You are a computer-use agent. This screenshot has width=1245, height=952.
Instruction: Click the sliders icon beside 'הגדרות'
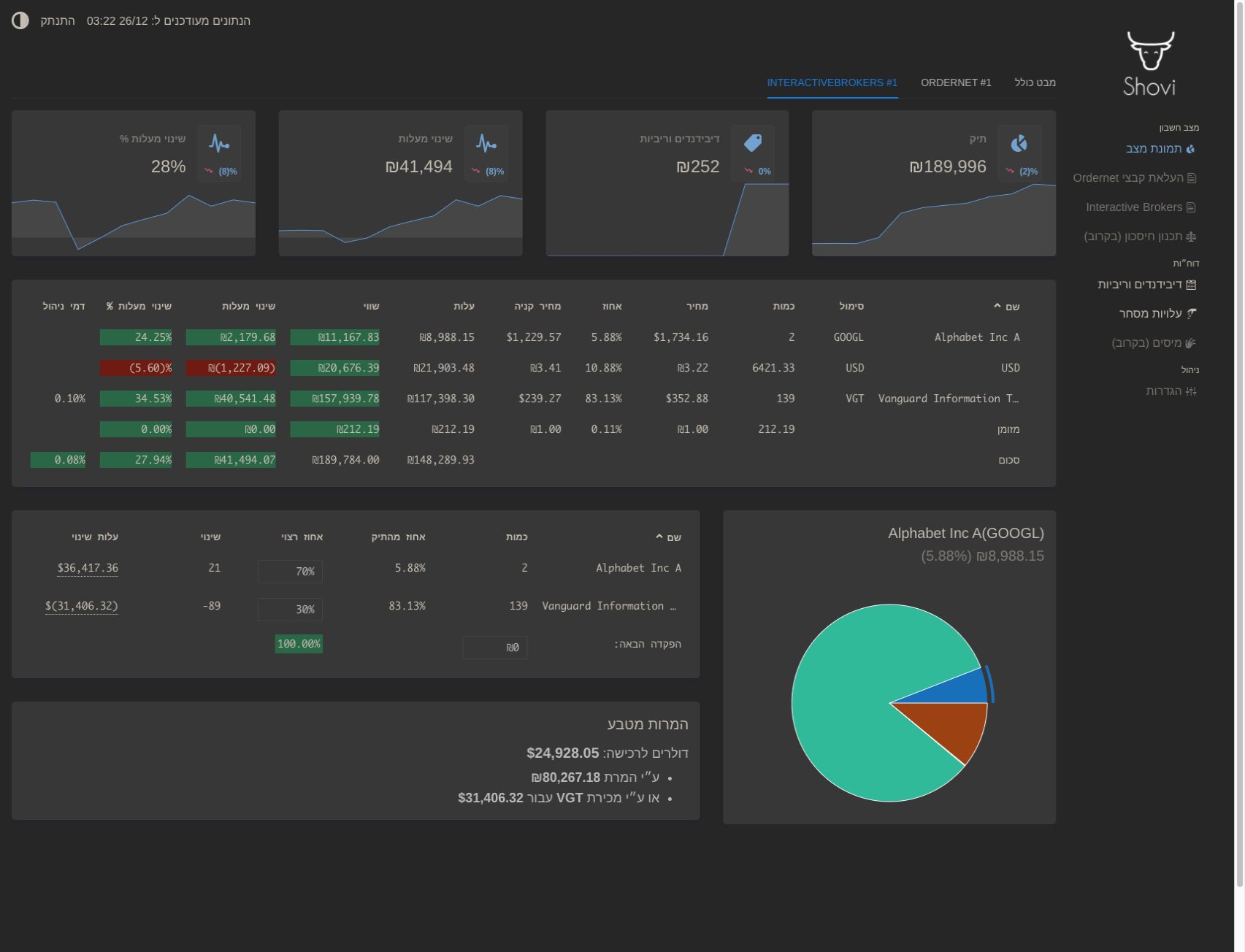pos(1191,391)
